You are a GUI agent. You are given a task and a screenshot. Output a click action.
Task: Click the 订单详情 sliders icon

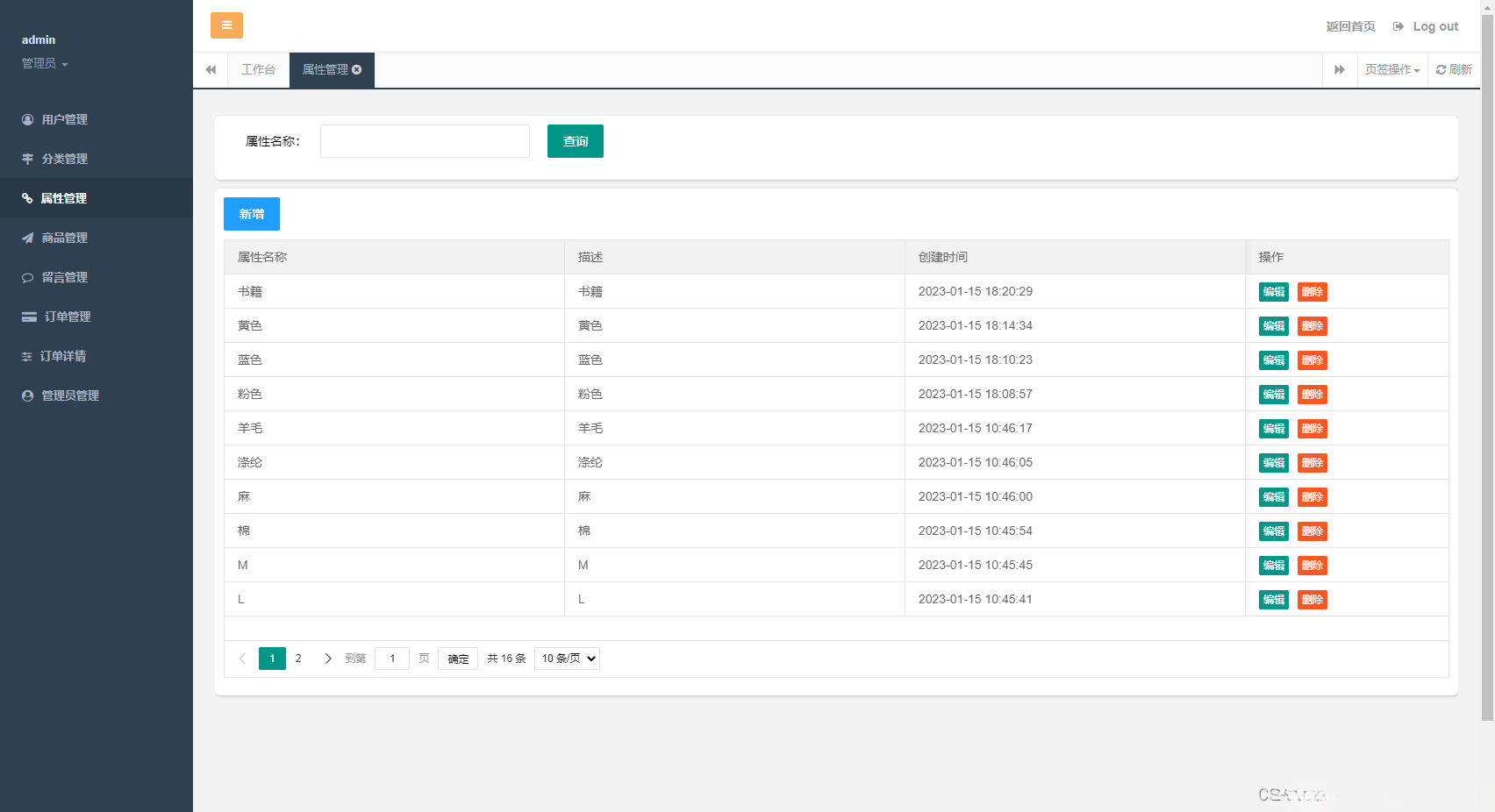click(26, 356)
